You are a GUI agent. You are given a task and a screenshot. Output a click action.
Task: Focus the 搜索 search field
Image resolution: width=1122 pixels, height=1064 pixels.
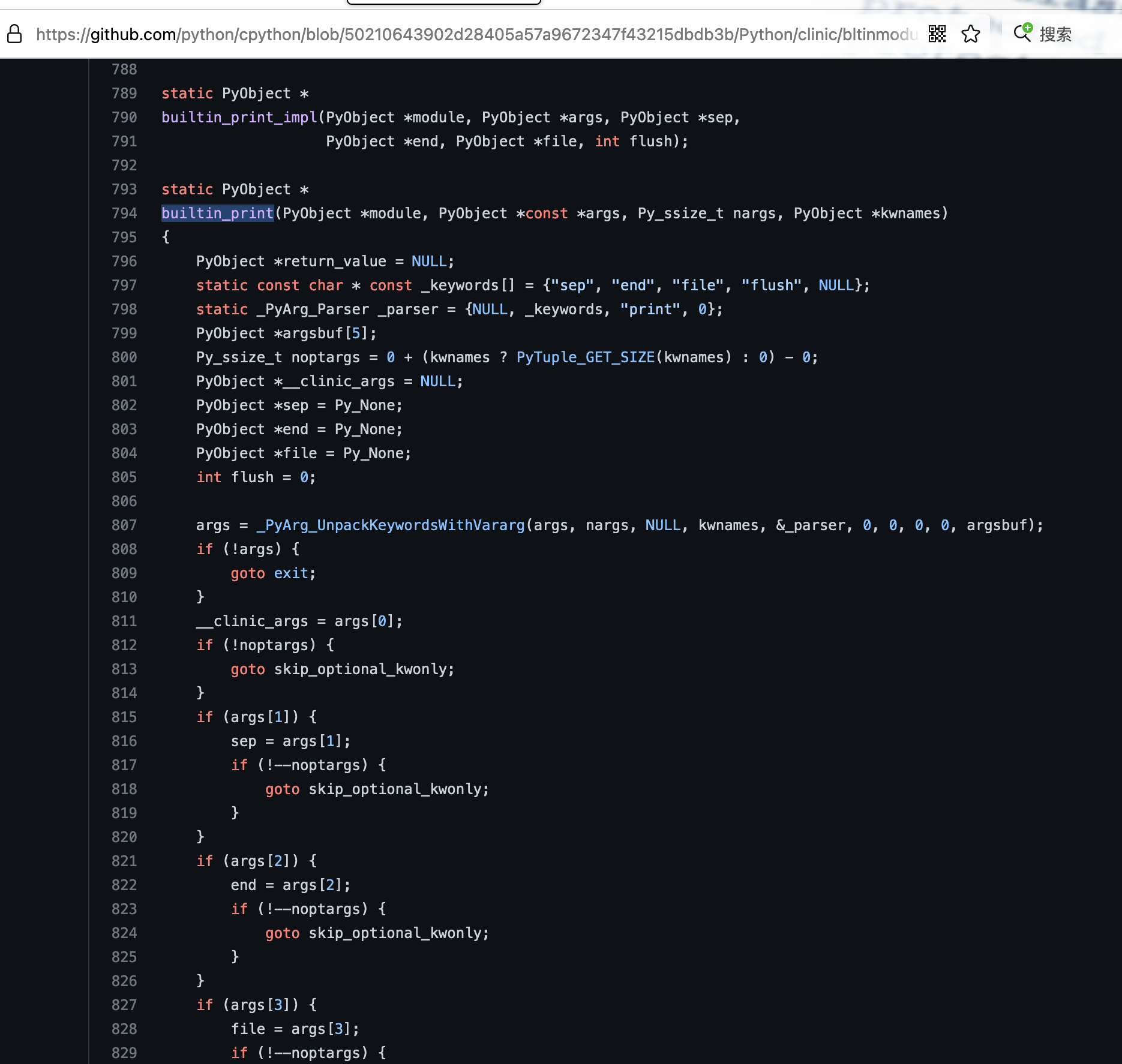click(1055, 34)
